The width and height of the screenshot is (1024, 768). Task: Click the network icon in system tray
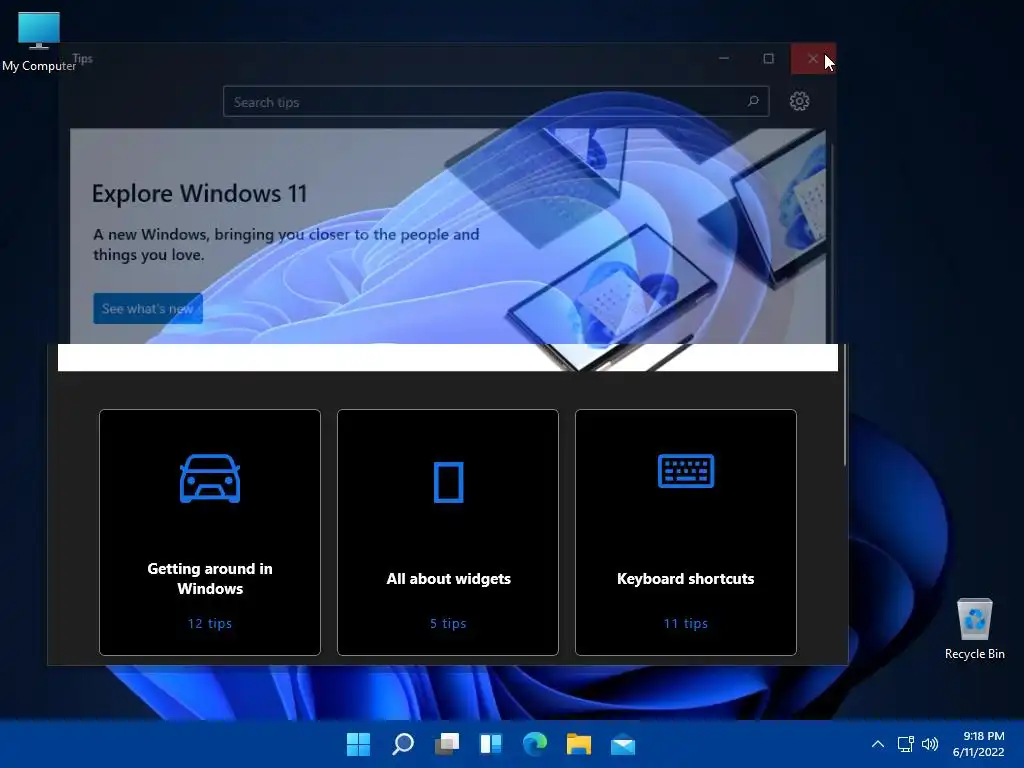coord(905,744)
